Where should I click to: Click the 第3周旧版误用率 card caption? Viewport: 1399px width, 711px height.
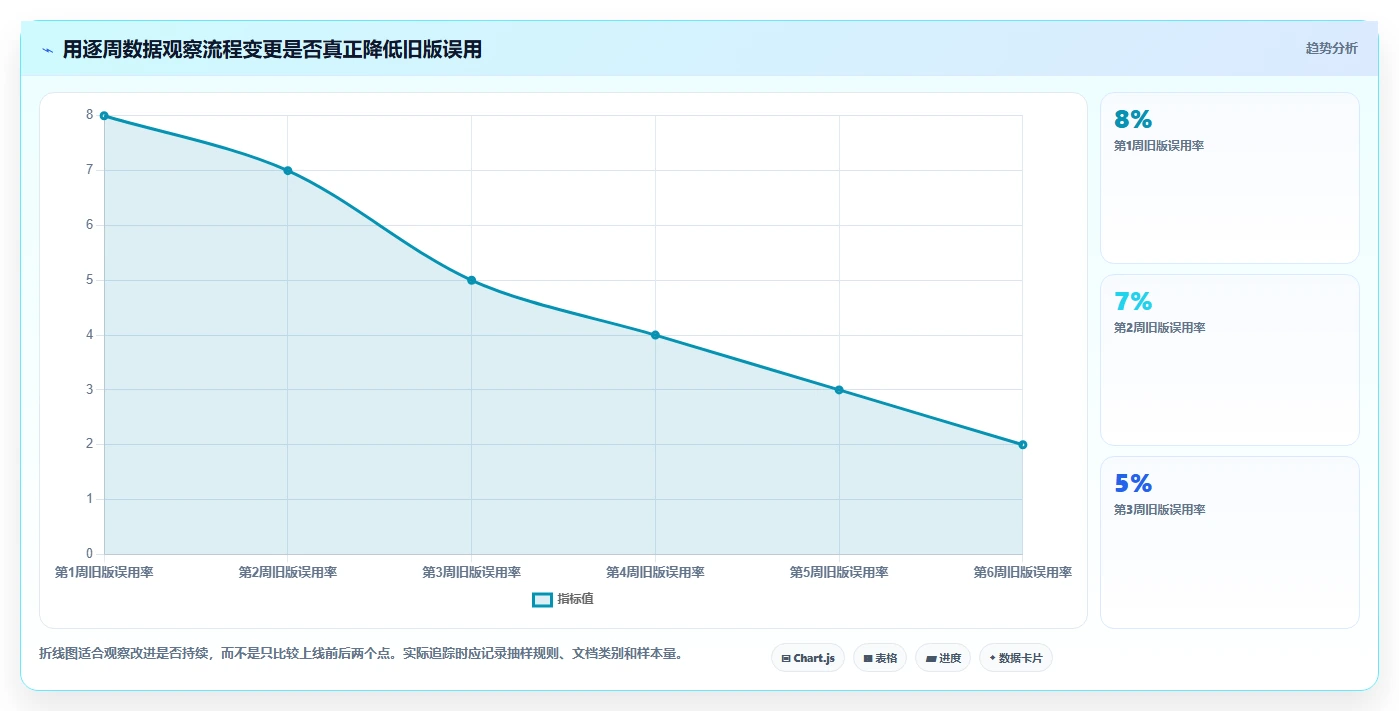(x=1159, y=510)
